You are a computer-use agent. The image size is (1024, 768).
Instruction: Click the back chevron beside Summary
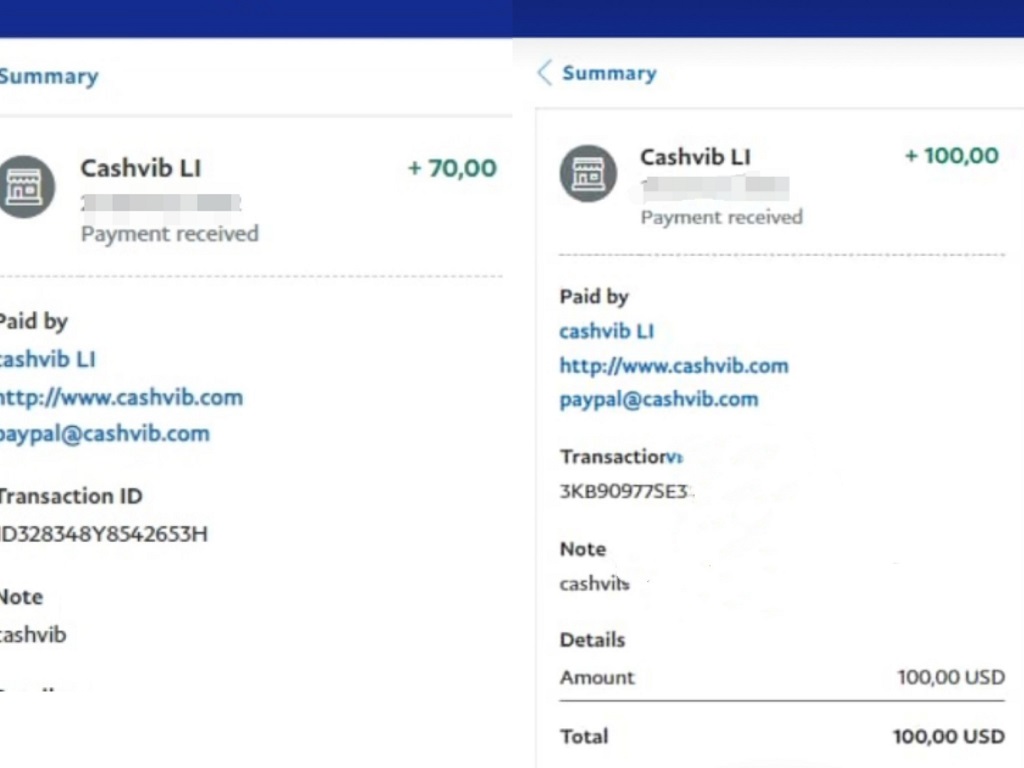pos(545,73)
